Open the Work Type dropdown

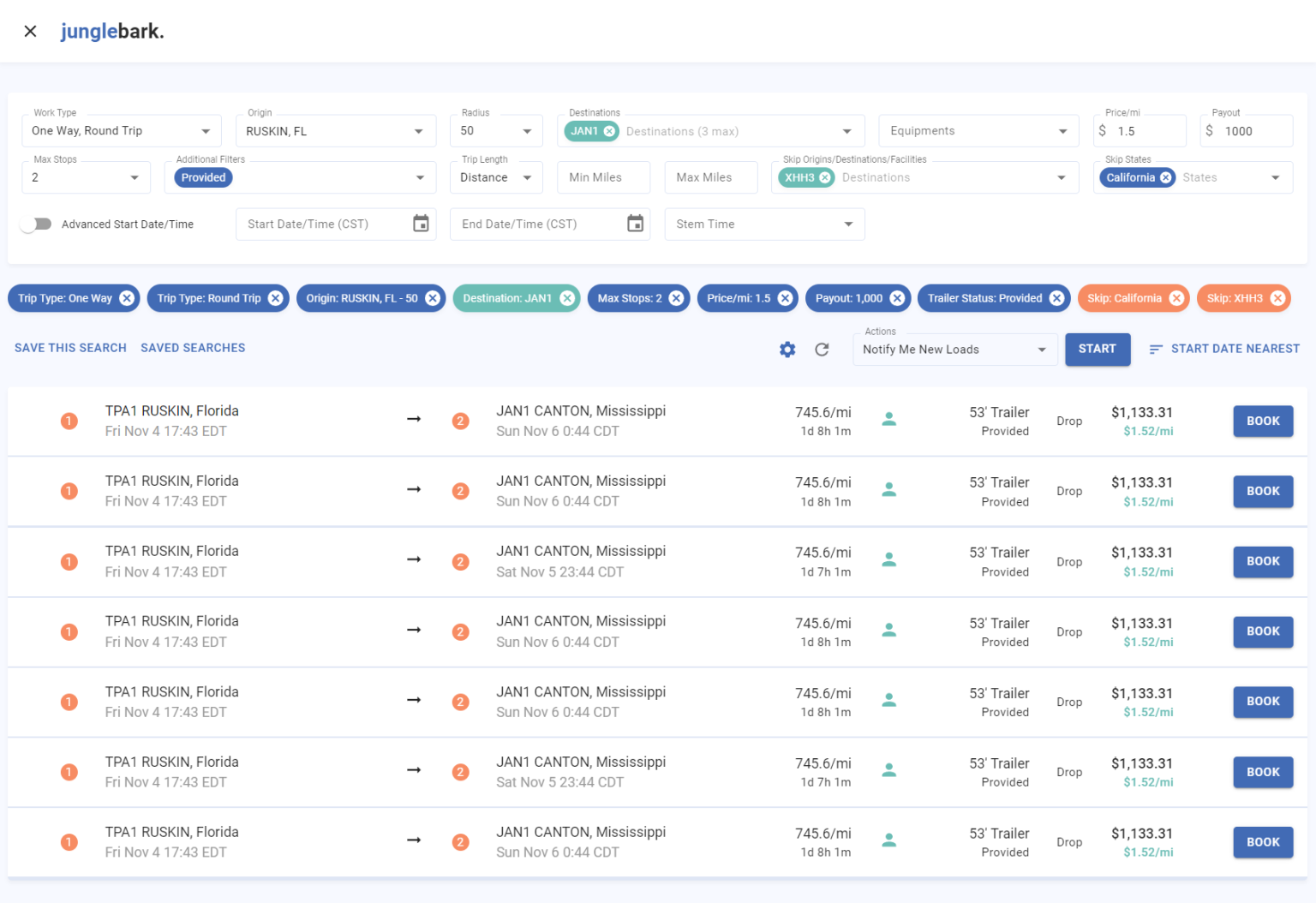click(121, 131)
